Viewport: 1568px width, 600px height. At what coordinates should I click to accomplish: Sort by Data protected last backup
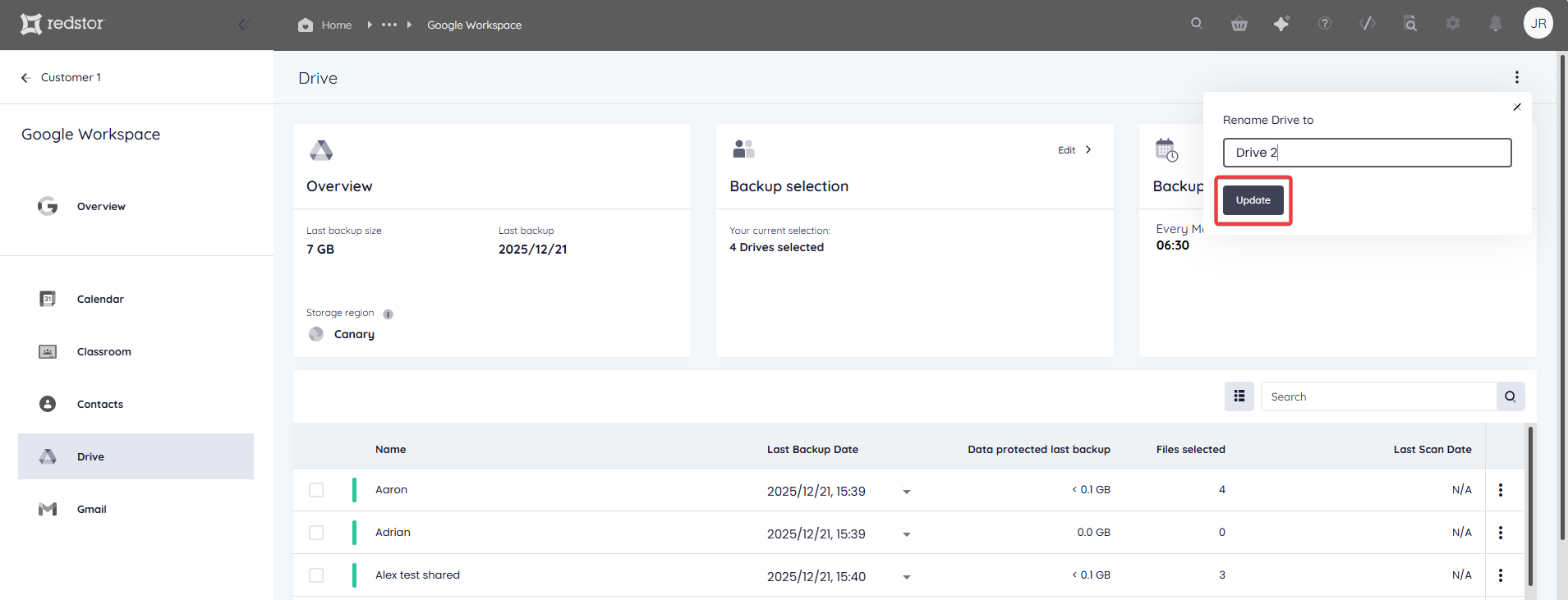click(1038, 449)
